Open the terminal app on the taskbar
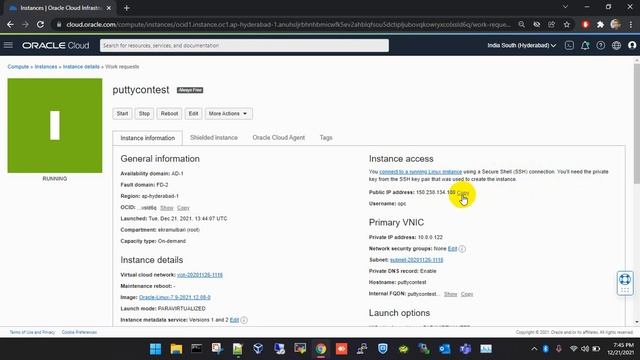 click(196, 349)
